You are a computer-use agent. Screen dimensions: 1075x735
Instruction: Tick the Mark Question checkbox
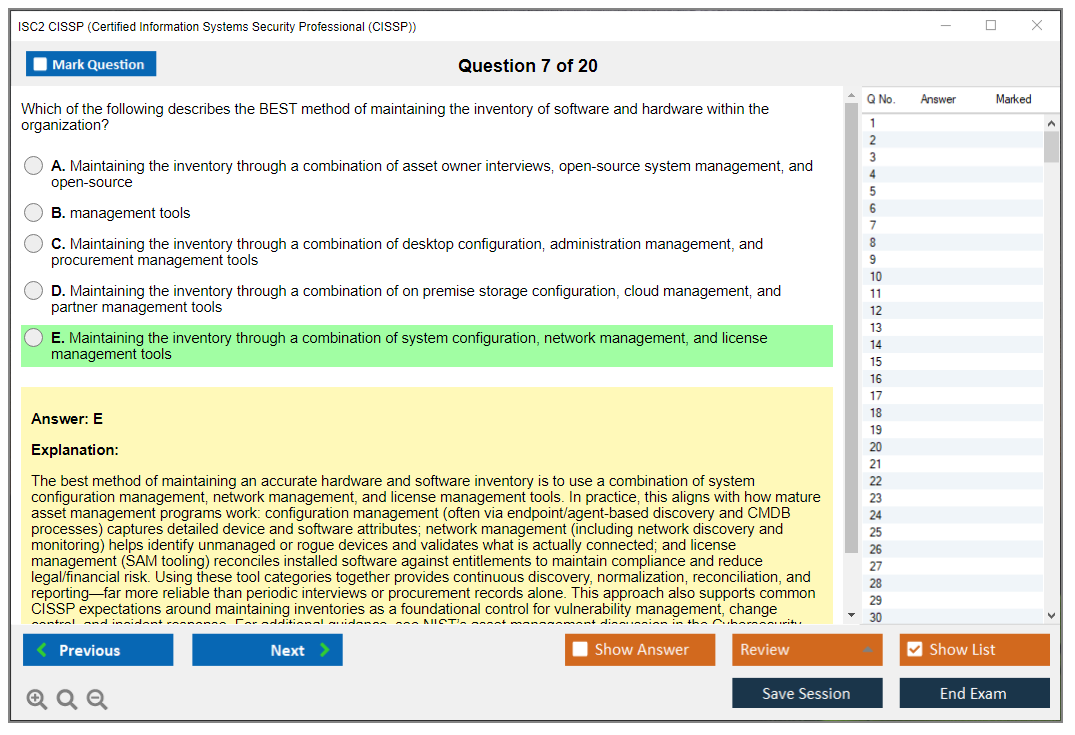pyautogui.click(x=40, y=64)
